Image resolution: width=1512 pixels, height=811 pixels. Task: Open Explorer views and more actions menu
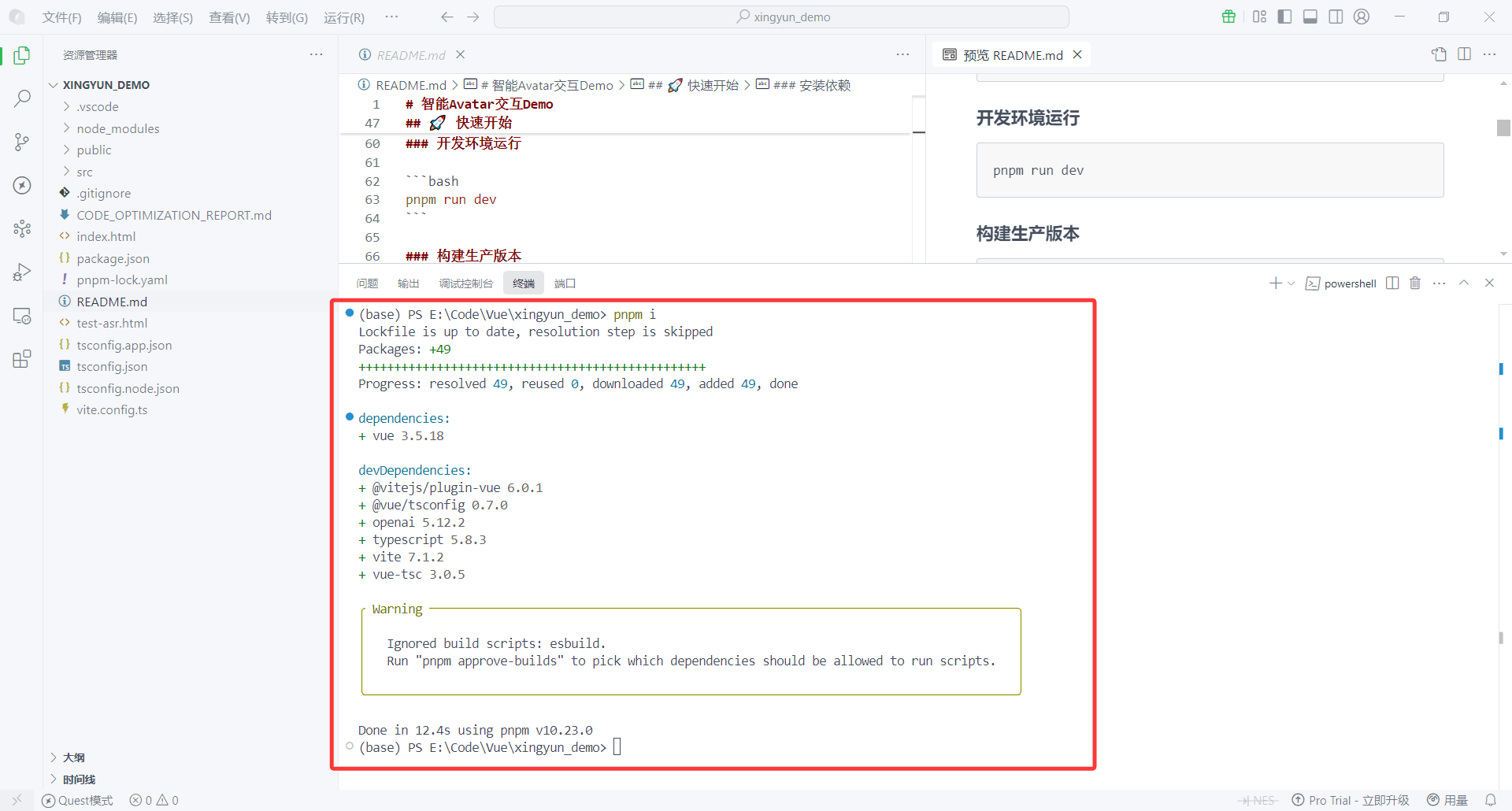[x=316, y=54]
